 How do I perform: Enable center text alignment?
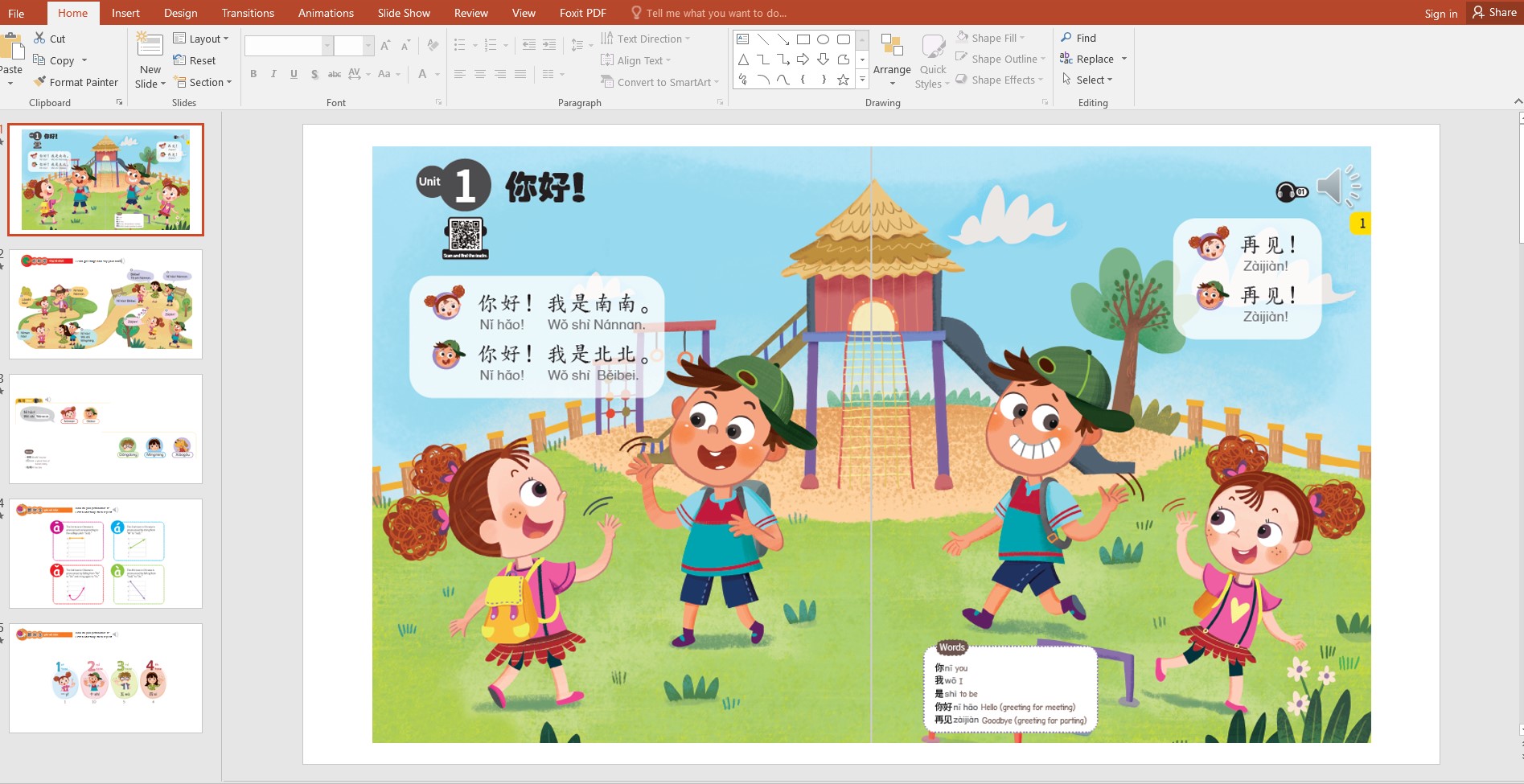click(x=479, y=74)
